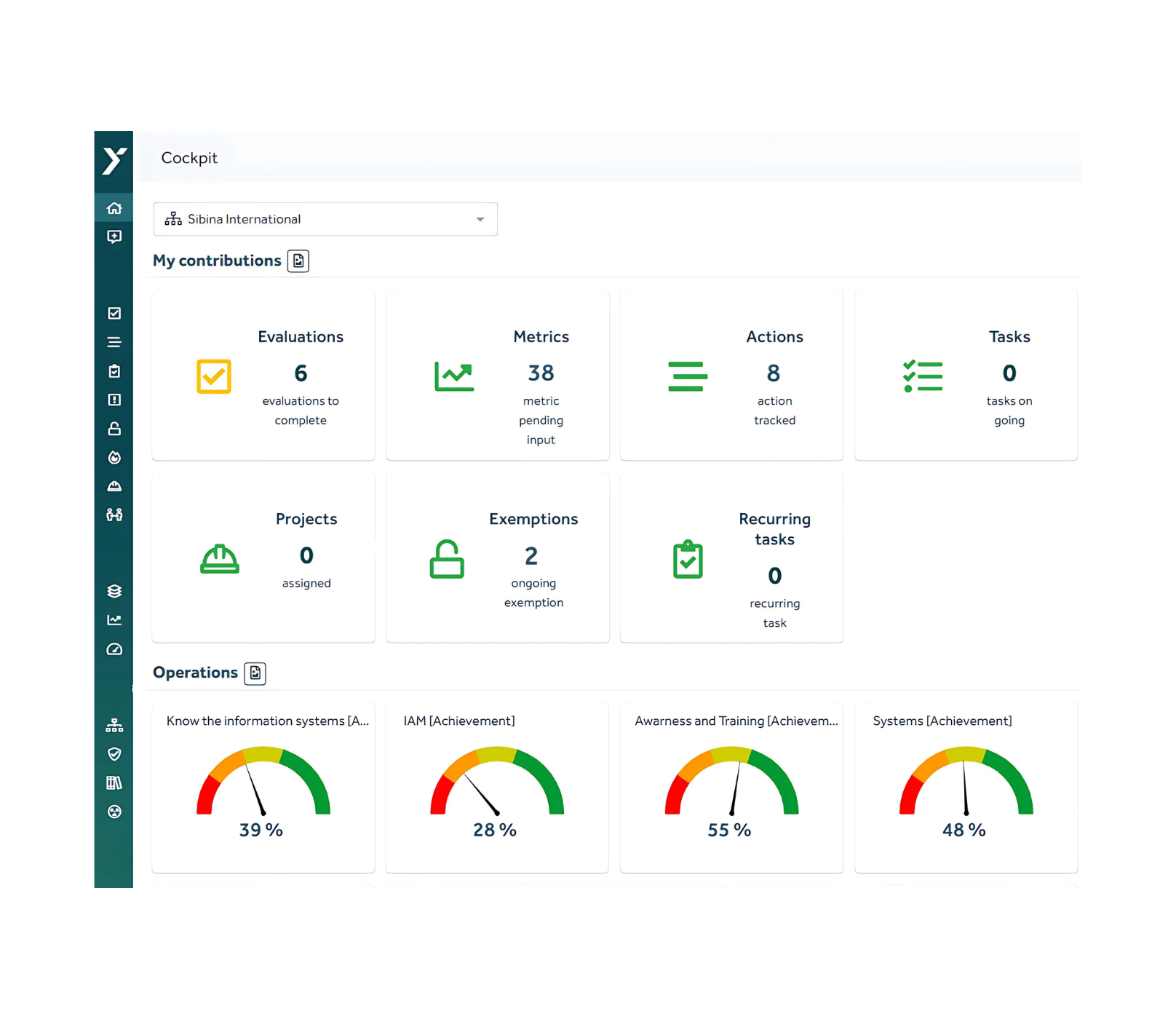The height and width of the screenshot is (1019, 1176).
Task: Open the library books icon in sidebar
Action: [114, 782]
